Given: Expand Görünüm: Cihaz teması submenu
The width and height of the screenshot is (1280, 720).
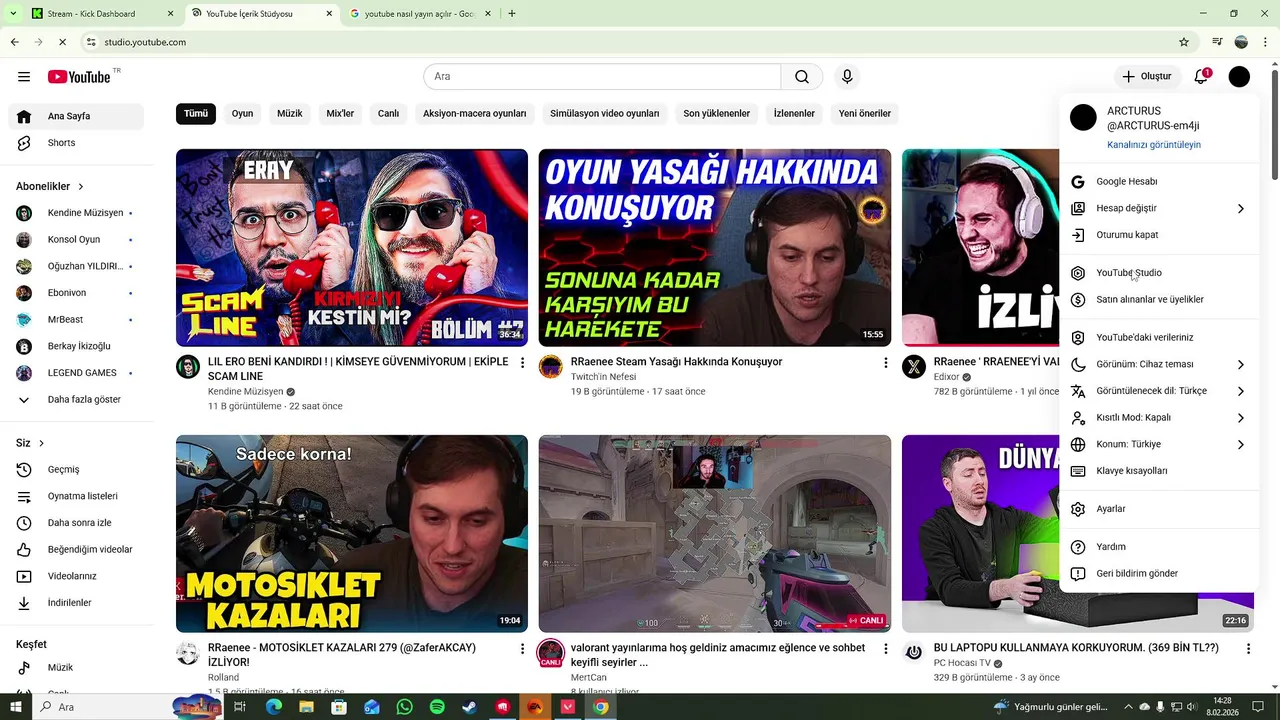Looking at the screenshot, I should (x=1159, y=365).
